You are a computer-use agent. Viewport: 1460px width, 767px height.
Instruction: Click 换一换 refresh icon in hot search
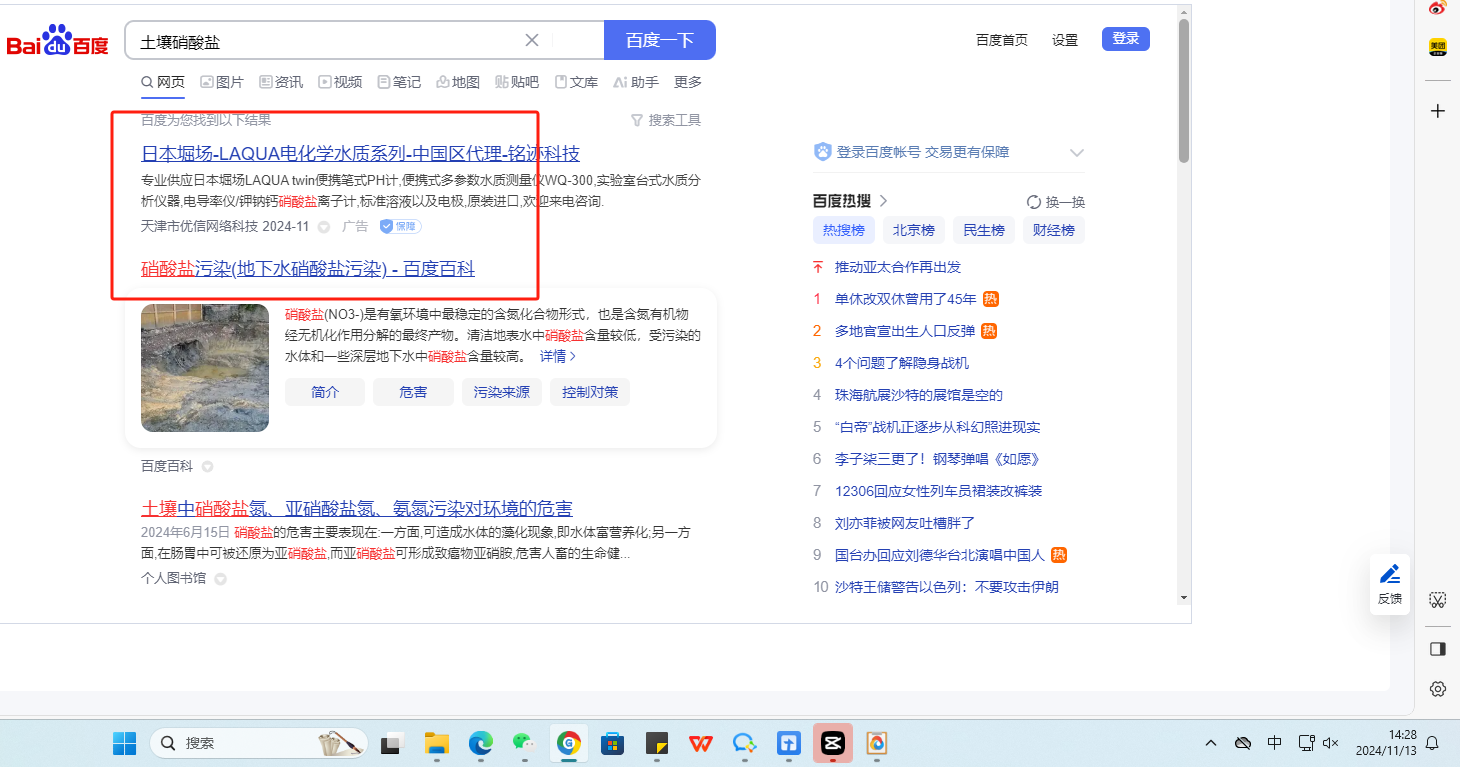[x=1034, y=202]
